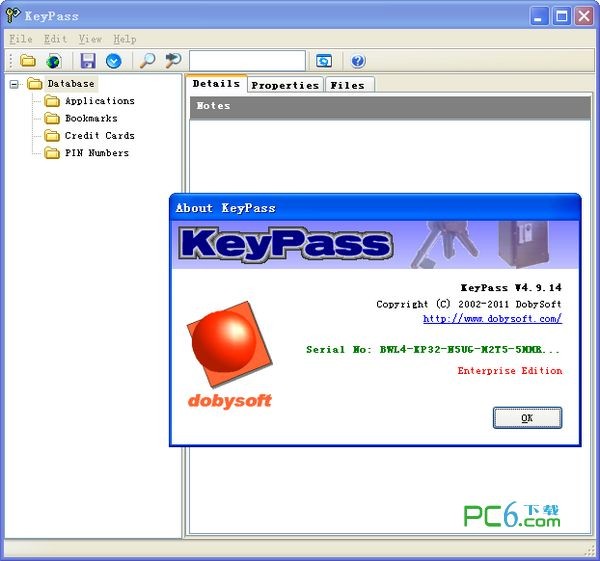This screenshot has height=561, width=600.
Task: Click the Applications folder icon
Action: (52, 101)
